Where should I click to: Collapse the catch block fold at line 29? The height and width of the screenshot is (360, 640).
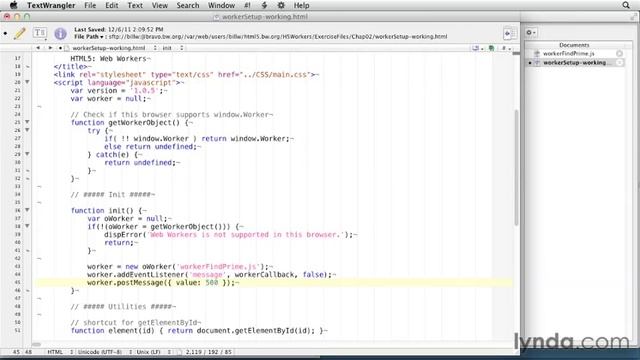click(27, 154)
